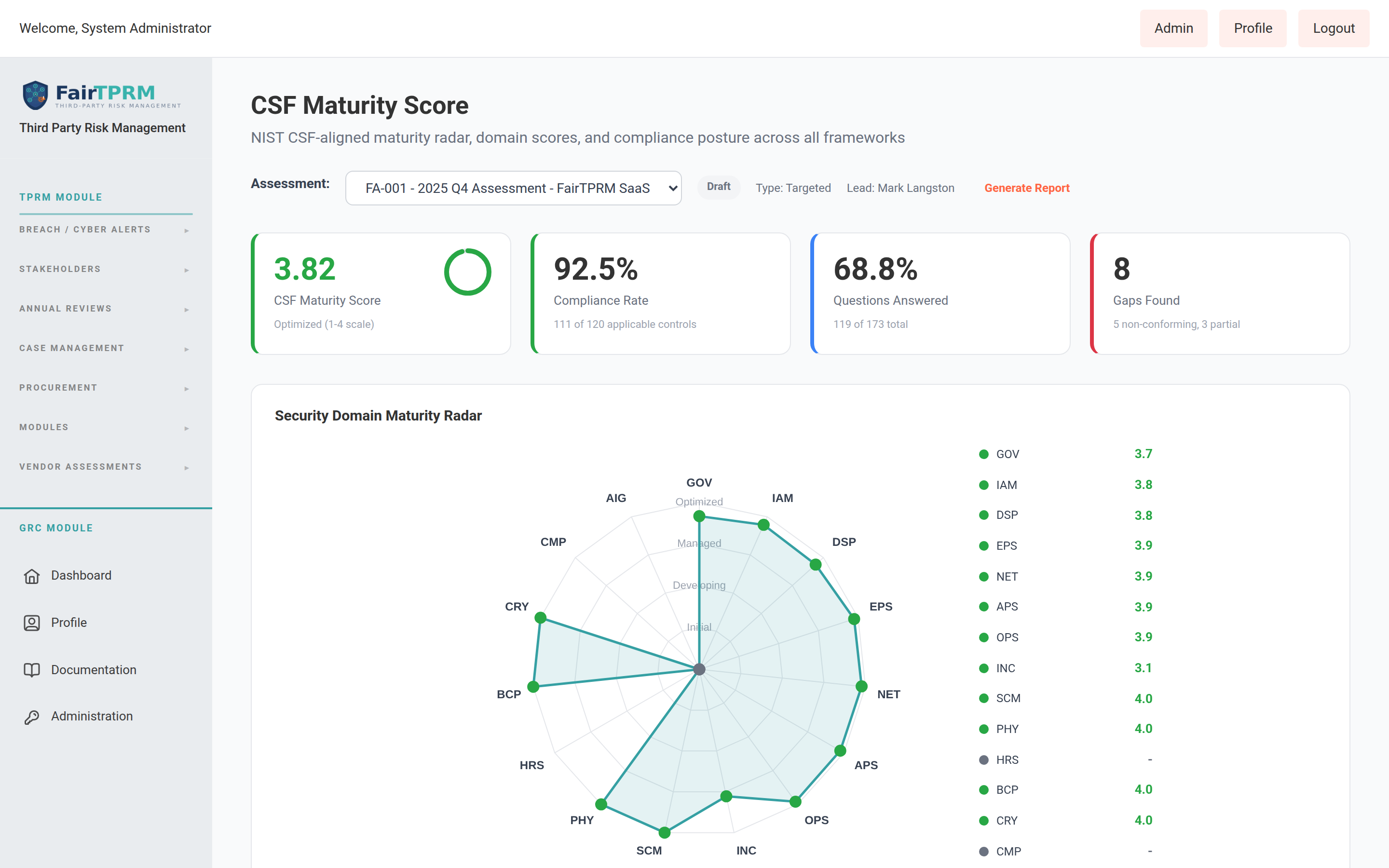Click the Documentation book icon
The image size is (1389, 868).
pyautogui.click(x=31, y=670)
